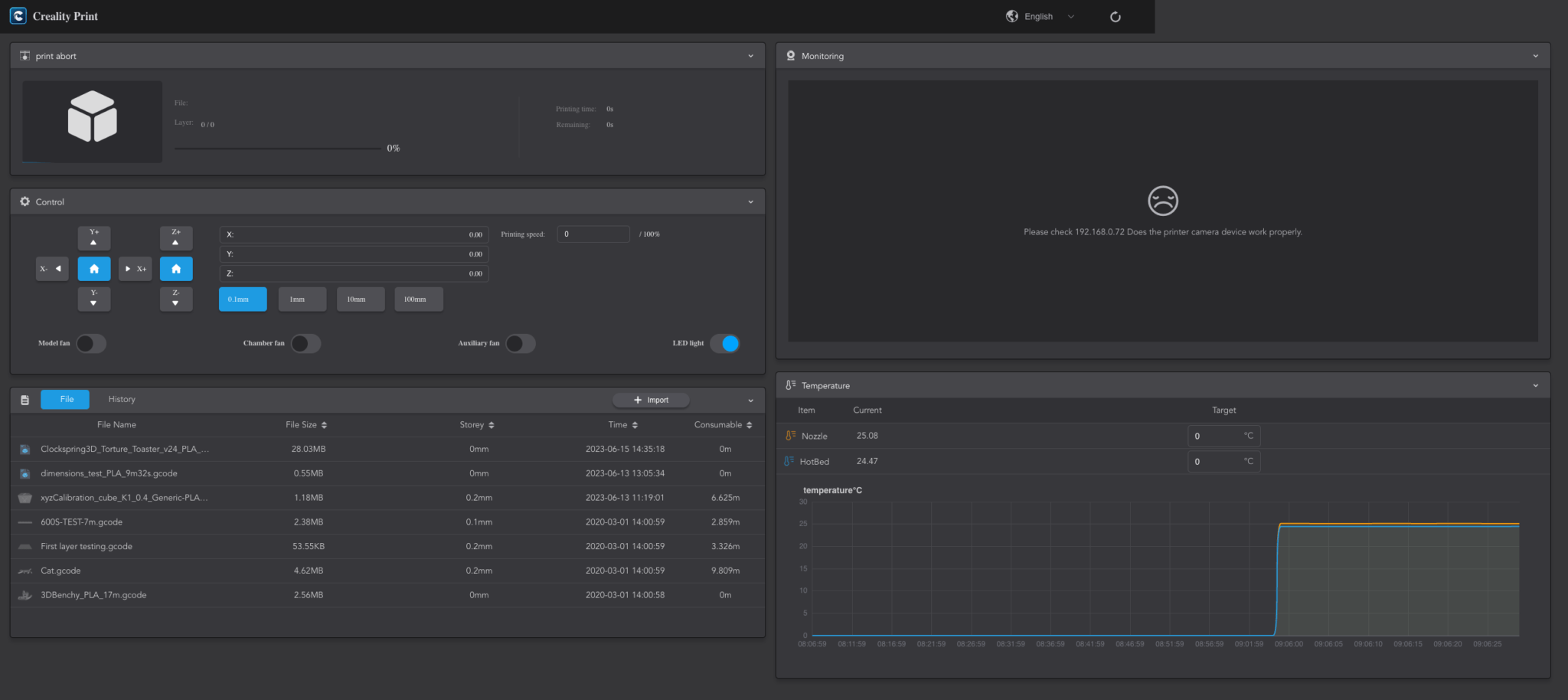Enable the Model fan switch

point(90,344)
